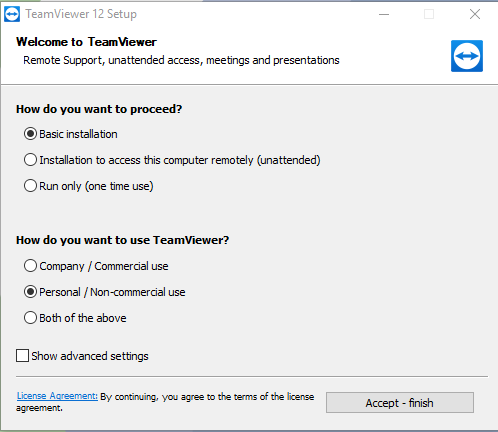Click the TeamViewer 12 Setup title text
Screen dimensions: 498x432
point(81,14)
